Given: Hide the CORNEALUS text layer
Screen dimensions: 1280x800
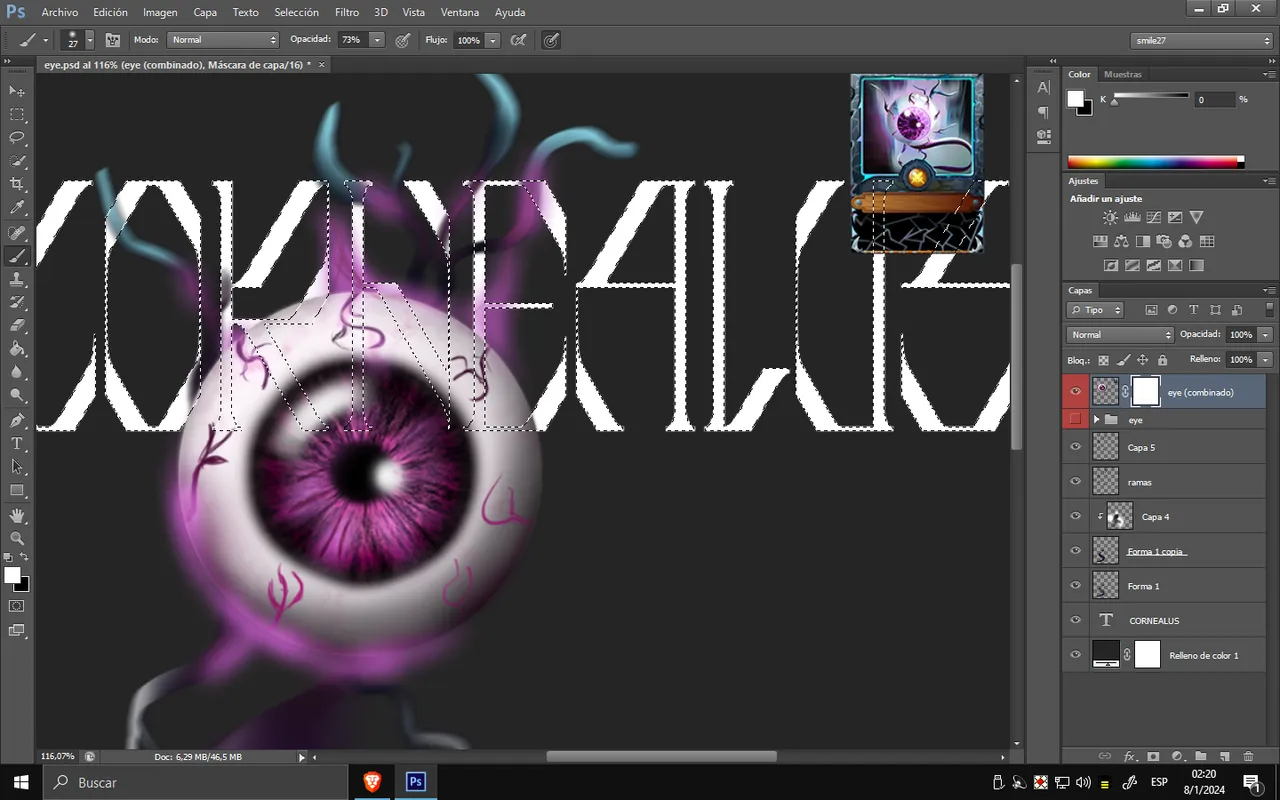Looking at the screenshot, I should (x=1076, y=620).
